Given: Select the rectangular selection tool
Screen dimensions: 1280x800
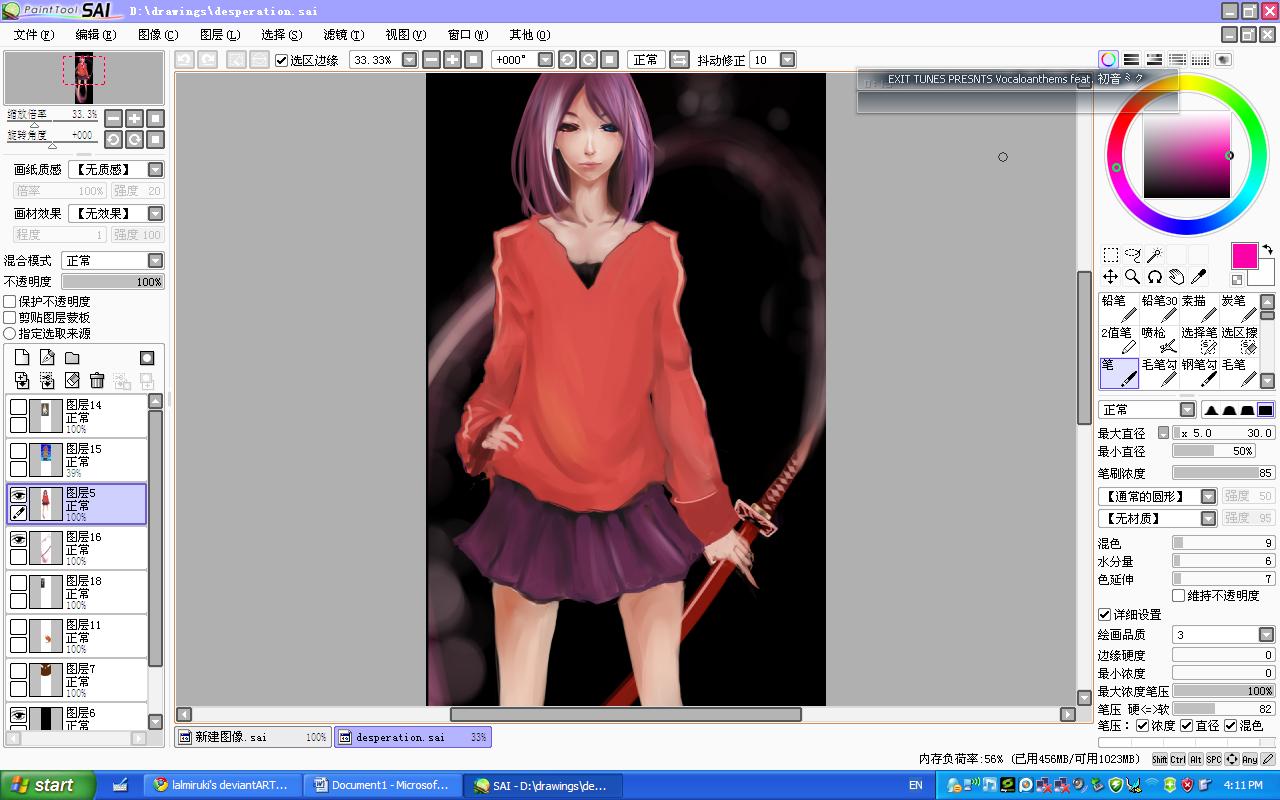Looking at the screenshot, I should [x=1110, y=255].
